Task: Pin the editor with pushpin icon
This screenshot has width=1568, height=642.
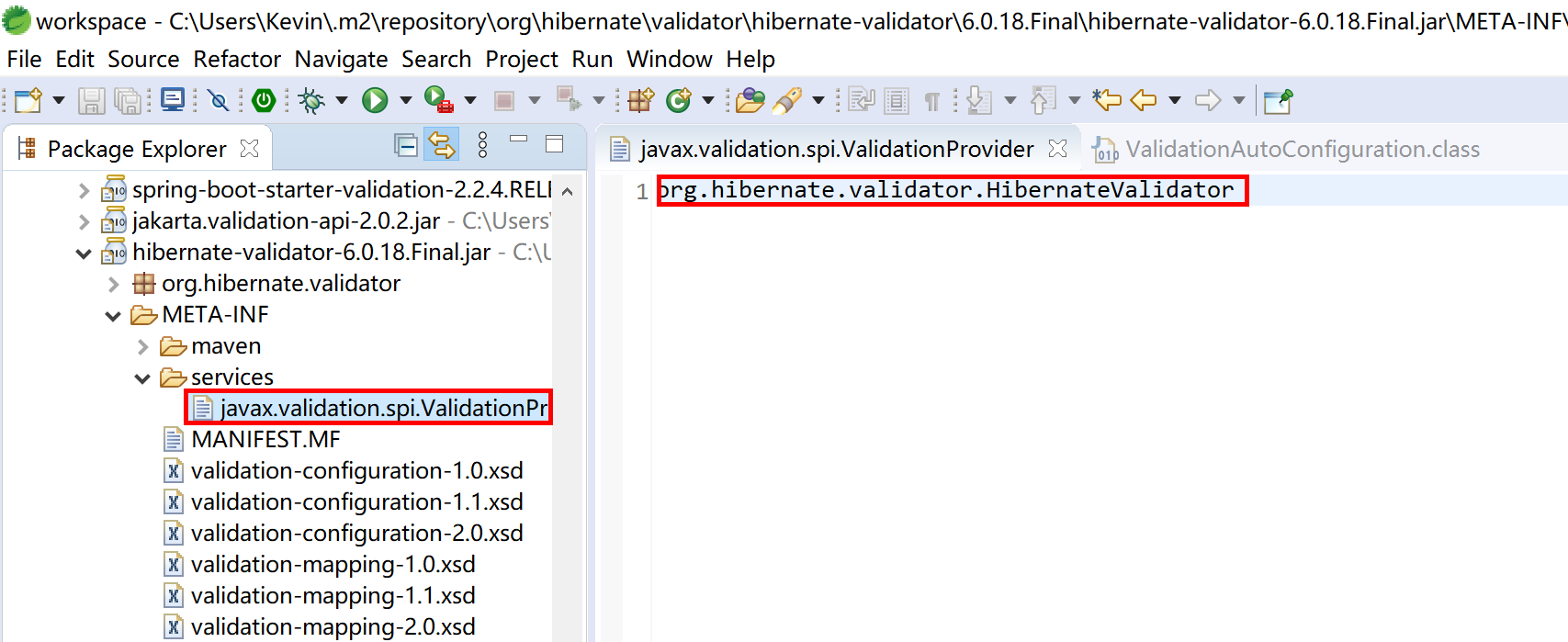Action: click(x=1278, y=100)
